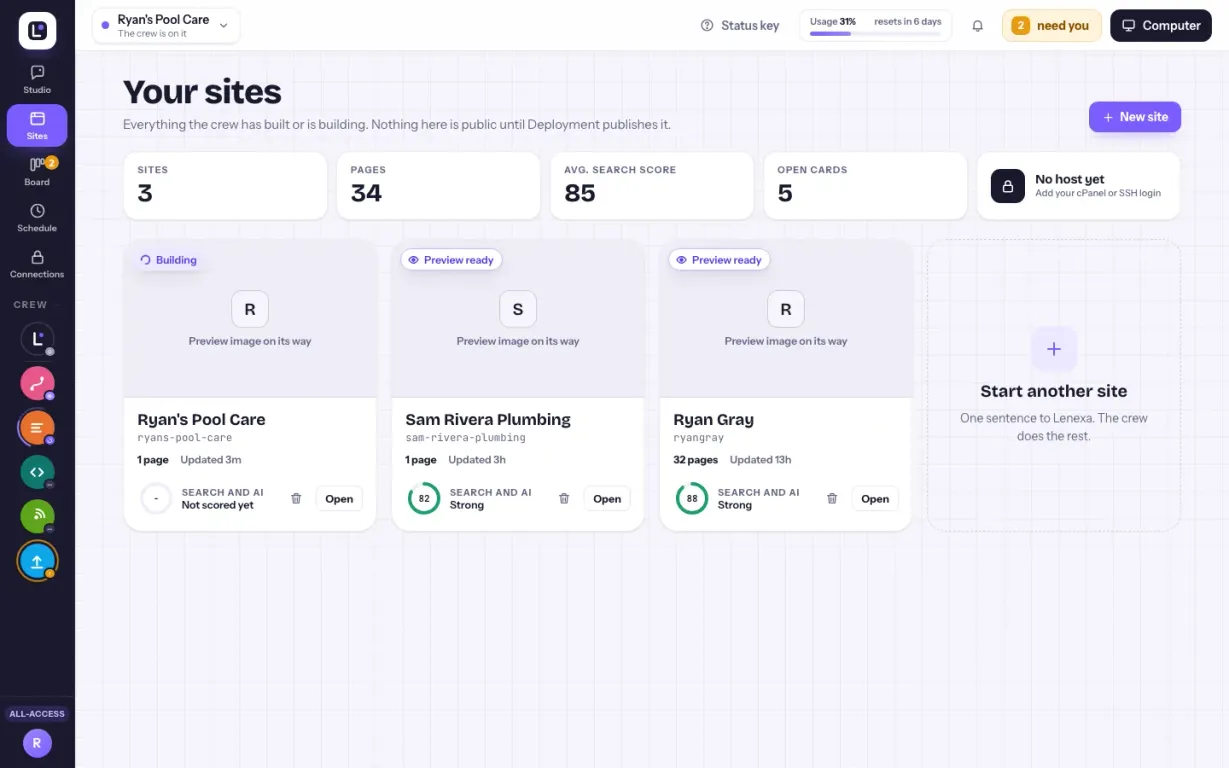Image resolution: width=1229 pixels, height=768 pixels.
Task: Click the Building status badge
Action: (168, 260)
